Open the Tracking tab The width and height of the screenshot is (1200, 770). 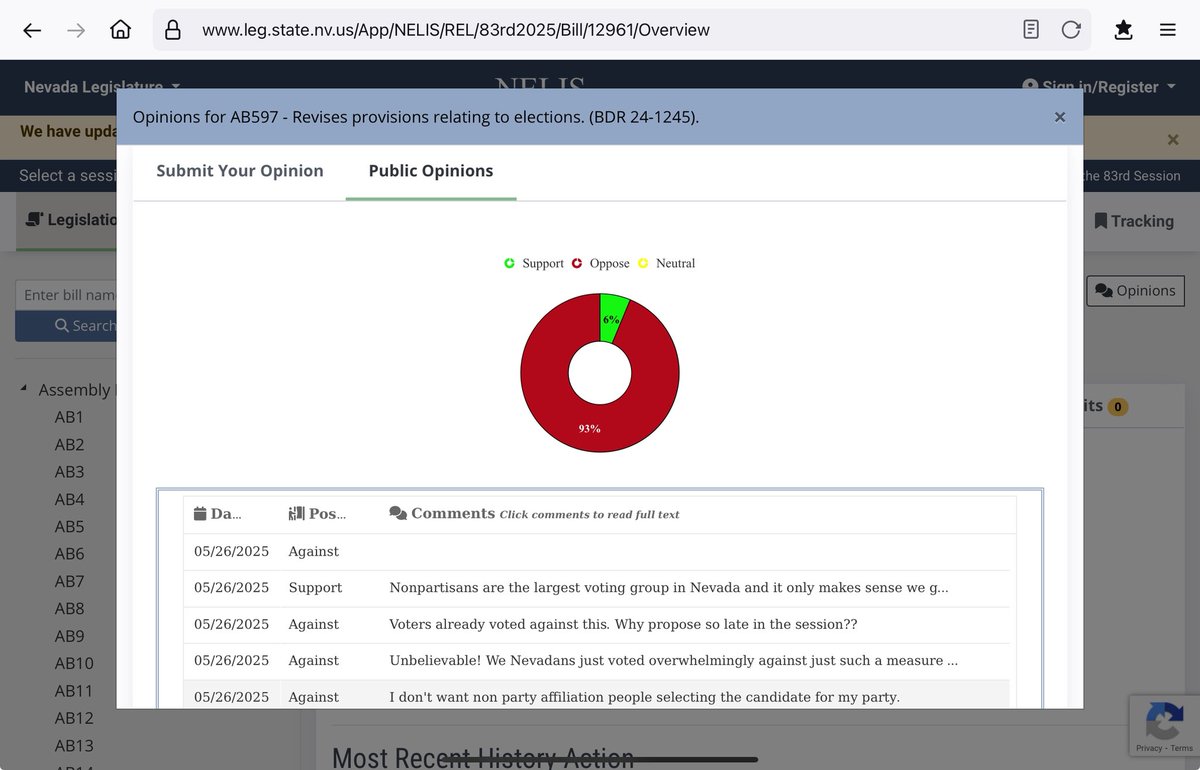coord(1134,221)
